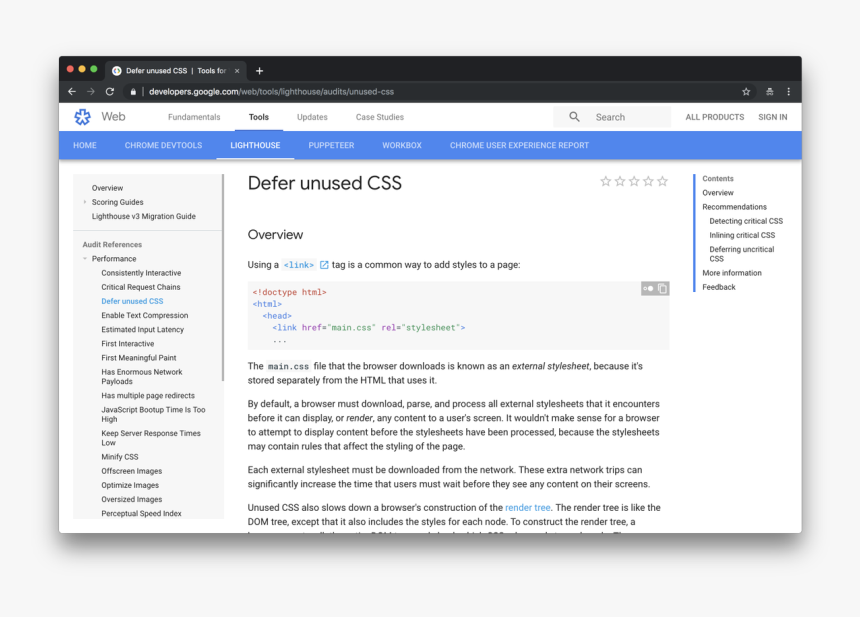Select the LIGHTHOUSE tab
The image size is (860, 617).
tap(255, 145)
